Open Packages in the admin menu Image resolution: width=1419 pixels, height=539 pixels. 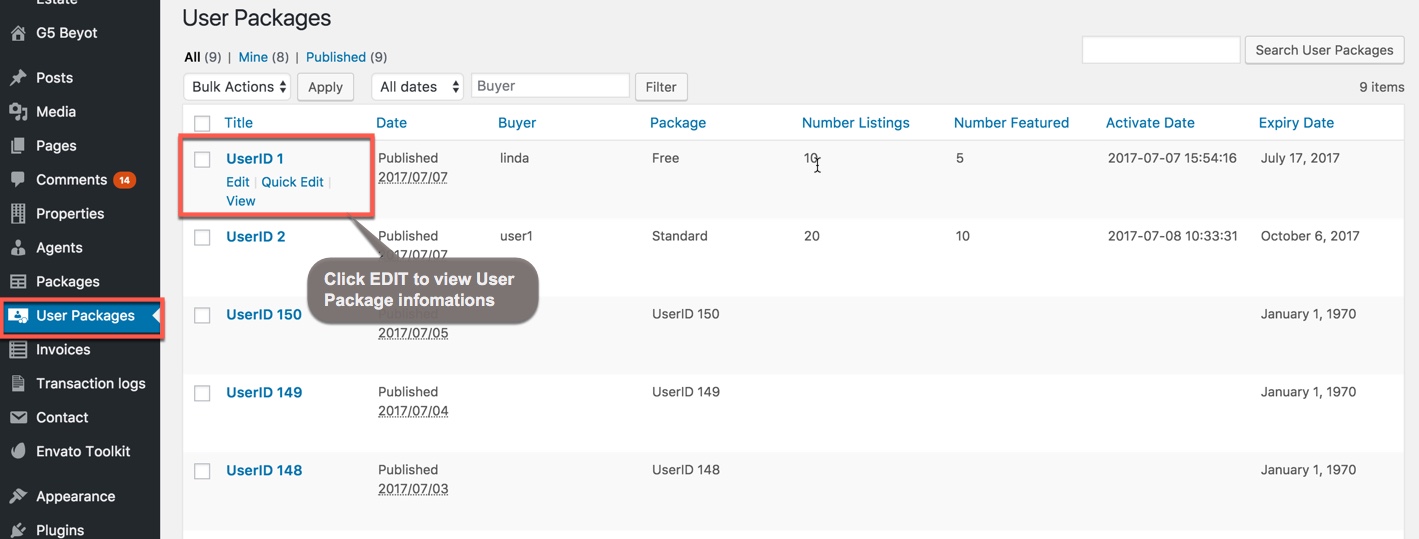(x=68, y=282)
